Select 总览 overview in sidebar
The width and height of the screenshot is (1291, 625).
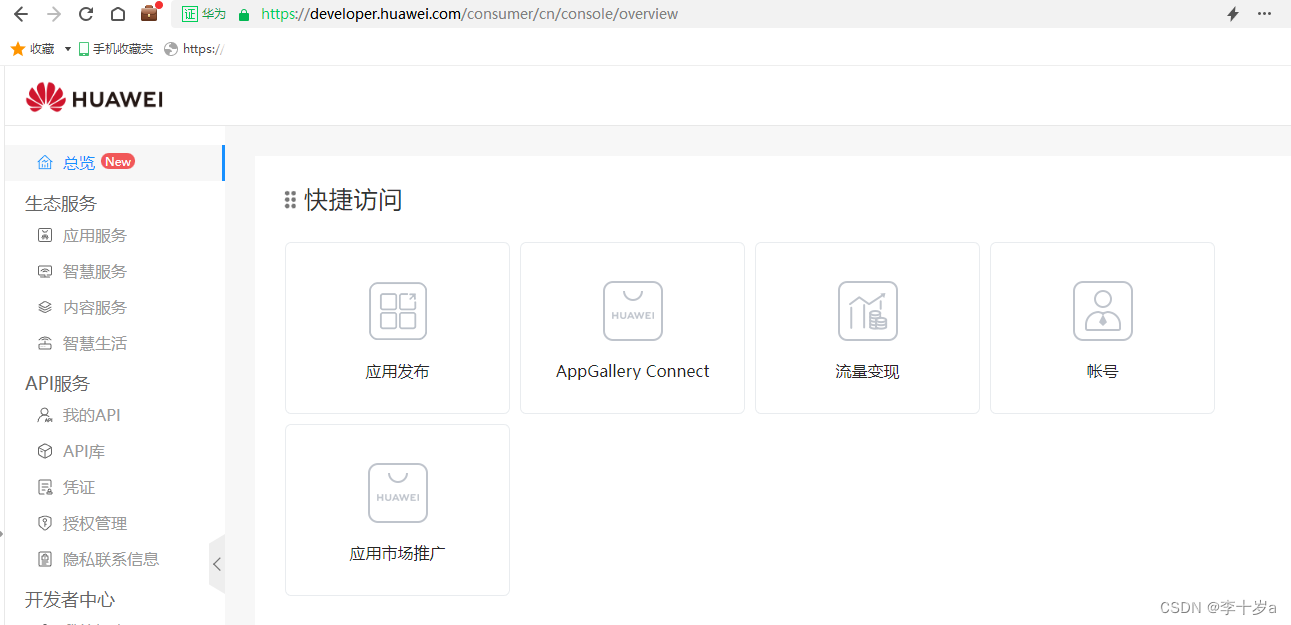pos(114,163)
